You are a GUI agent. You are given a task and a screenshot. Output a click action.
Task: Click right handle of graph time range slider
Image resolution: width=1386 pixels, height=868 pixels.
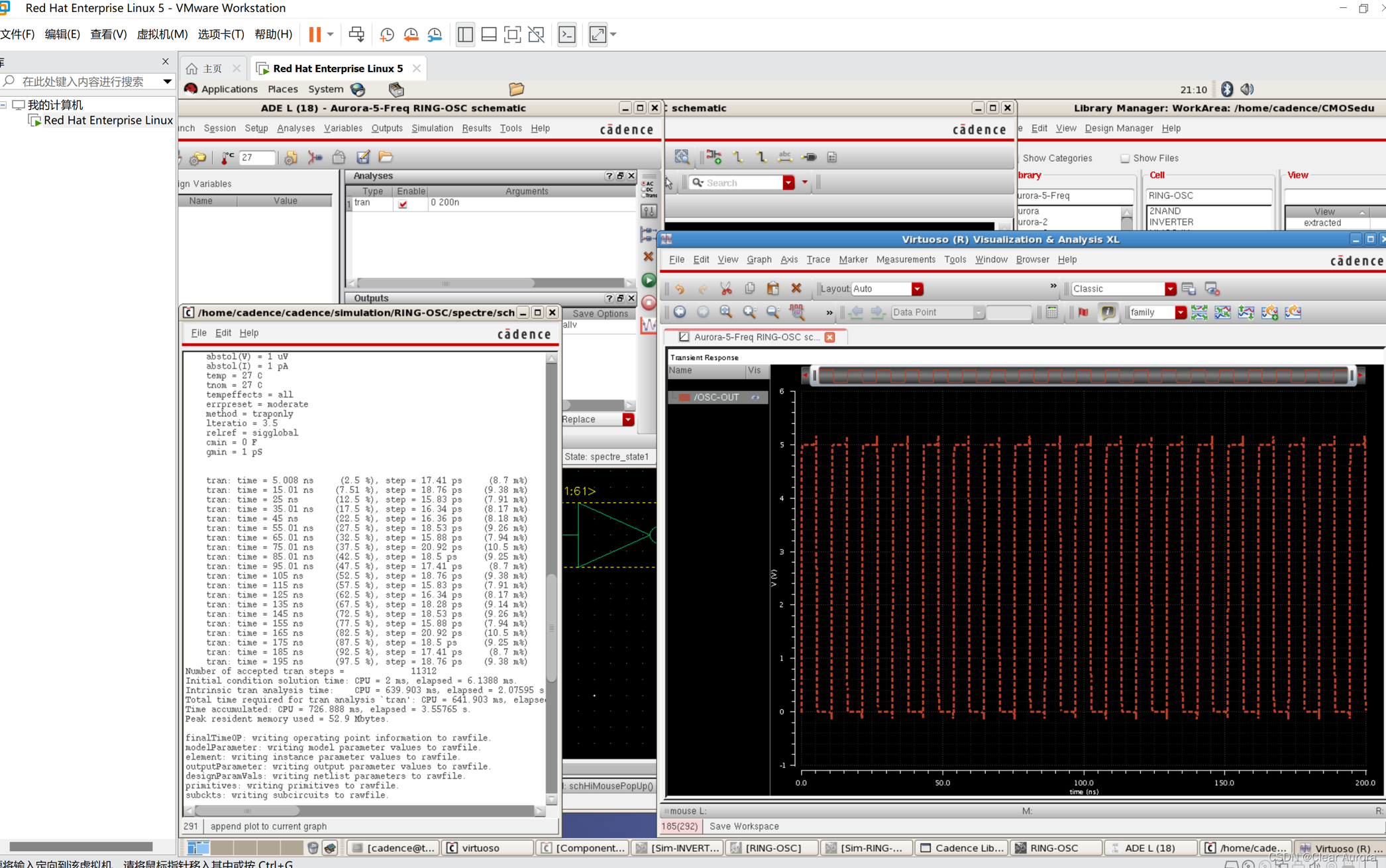coord(1352,376)
